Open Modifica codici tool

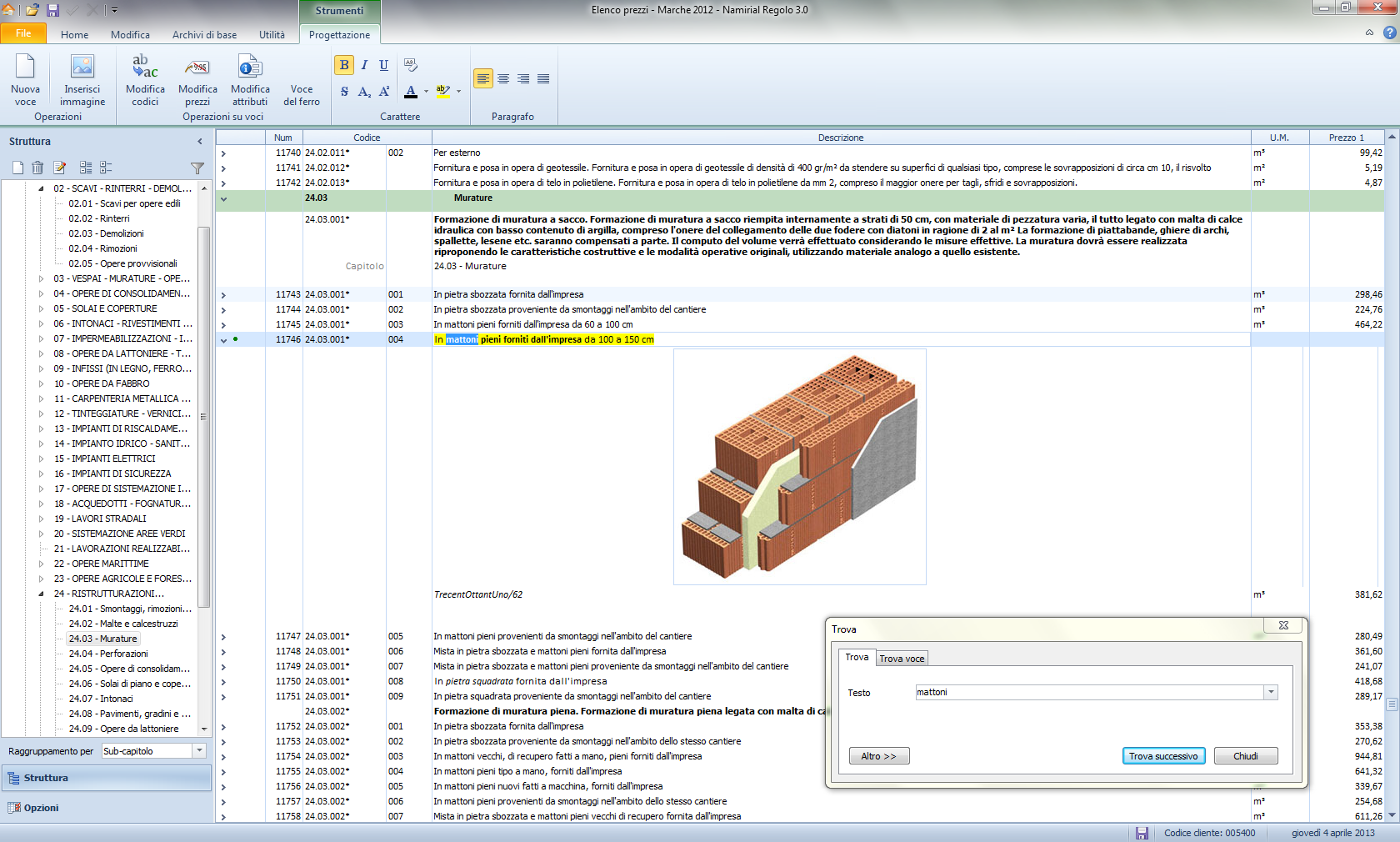coord(145,67)
